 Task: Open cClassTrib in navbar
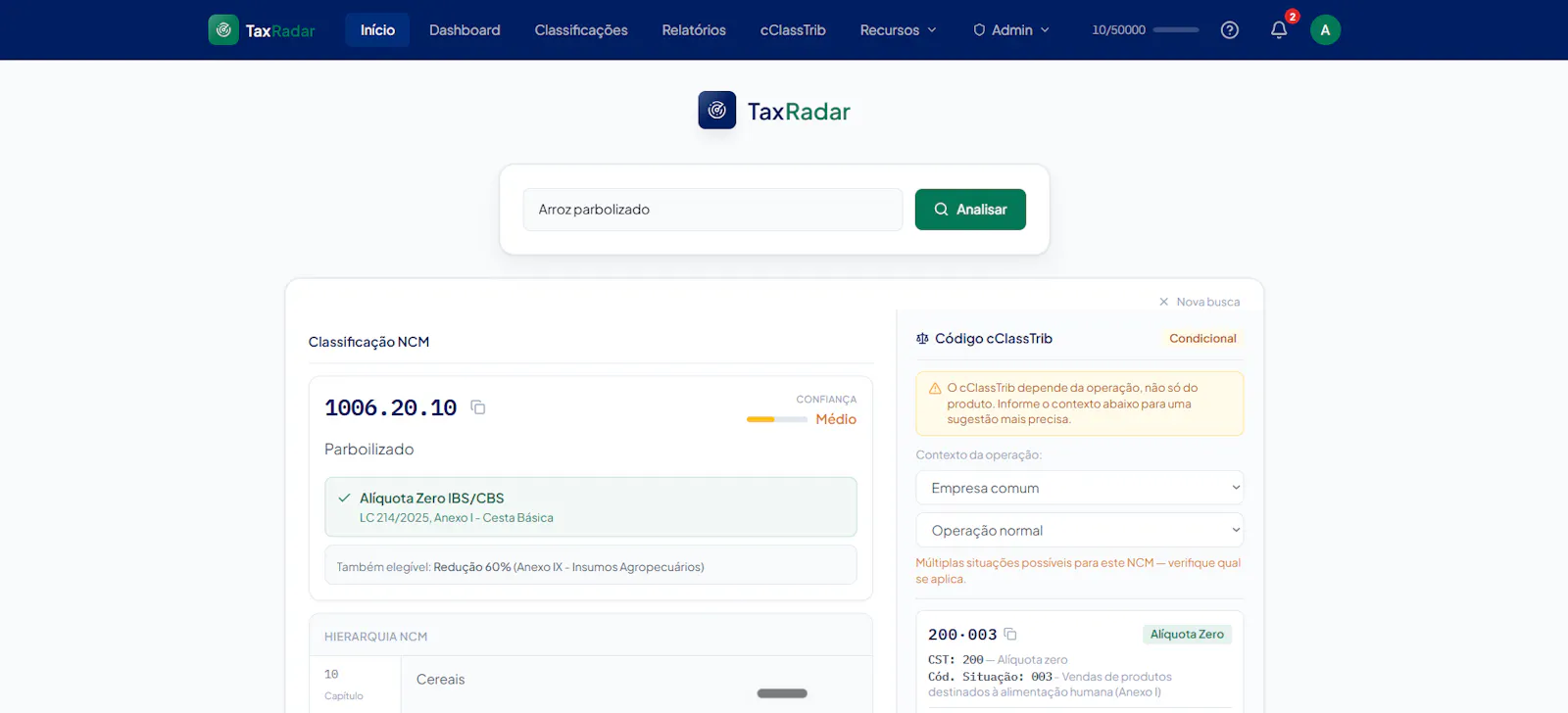[793, 30]
